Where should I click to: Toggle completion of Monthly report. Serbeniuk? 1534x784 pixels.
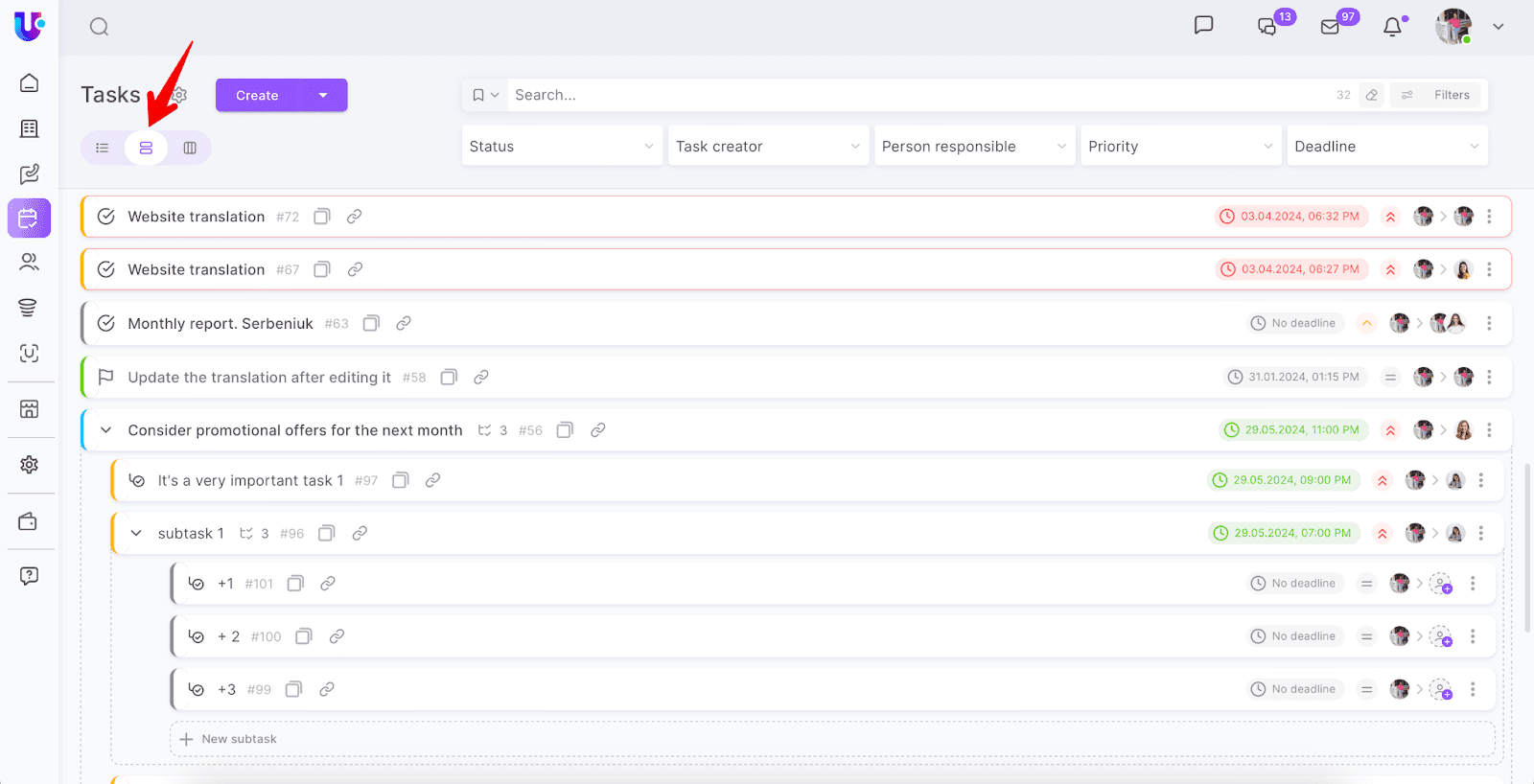[106, 324]
